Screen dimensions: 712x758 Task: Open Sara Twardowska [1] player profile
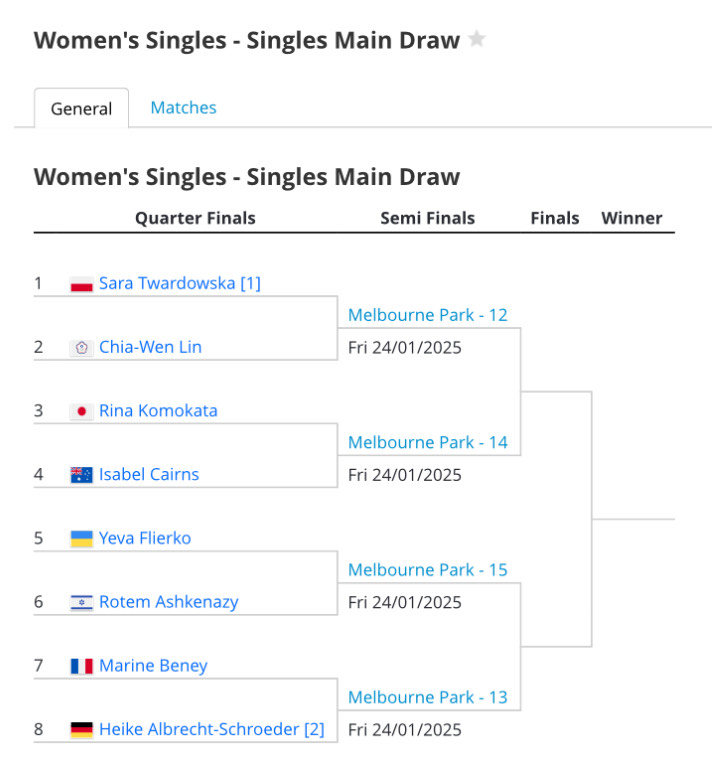click(180, 283)
